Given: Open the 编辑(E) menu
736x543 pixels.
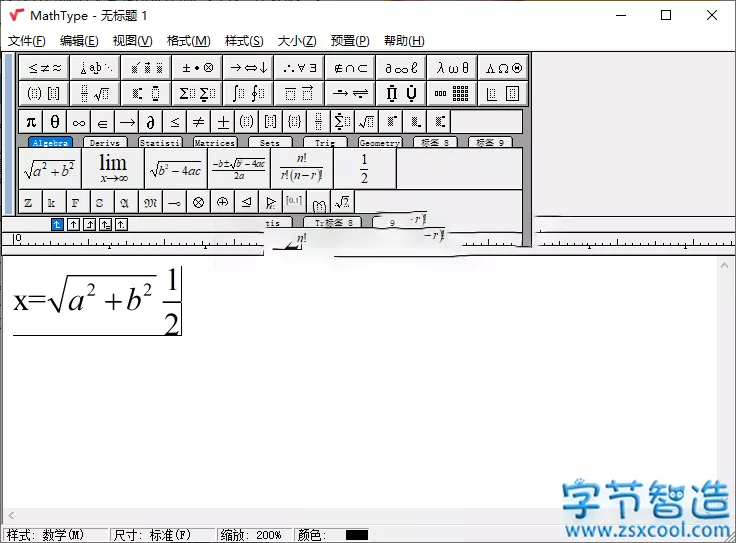Looking at the screenshot, I should coord(79,41).
